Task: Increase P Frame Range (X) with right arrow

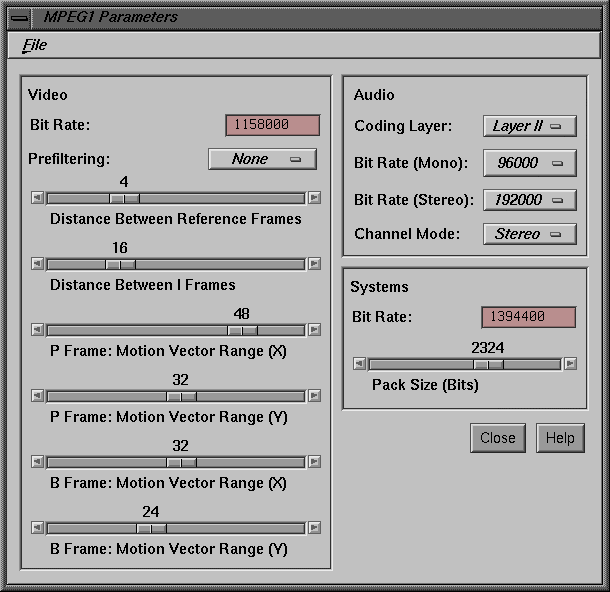Action: 314,330
